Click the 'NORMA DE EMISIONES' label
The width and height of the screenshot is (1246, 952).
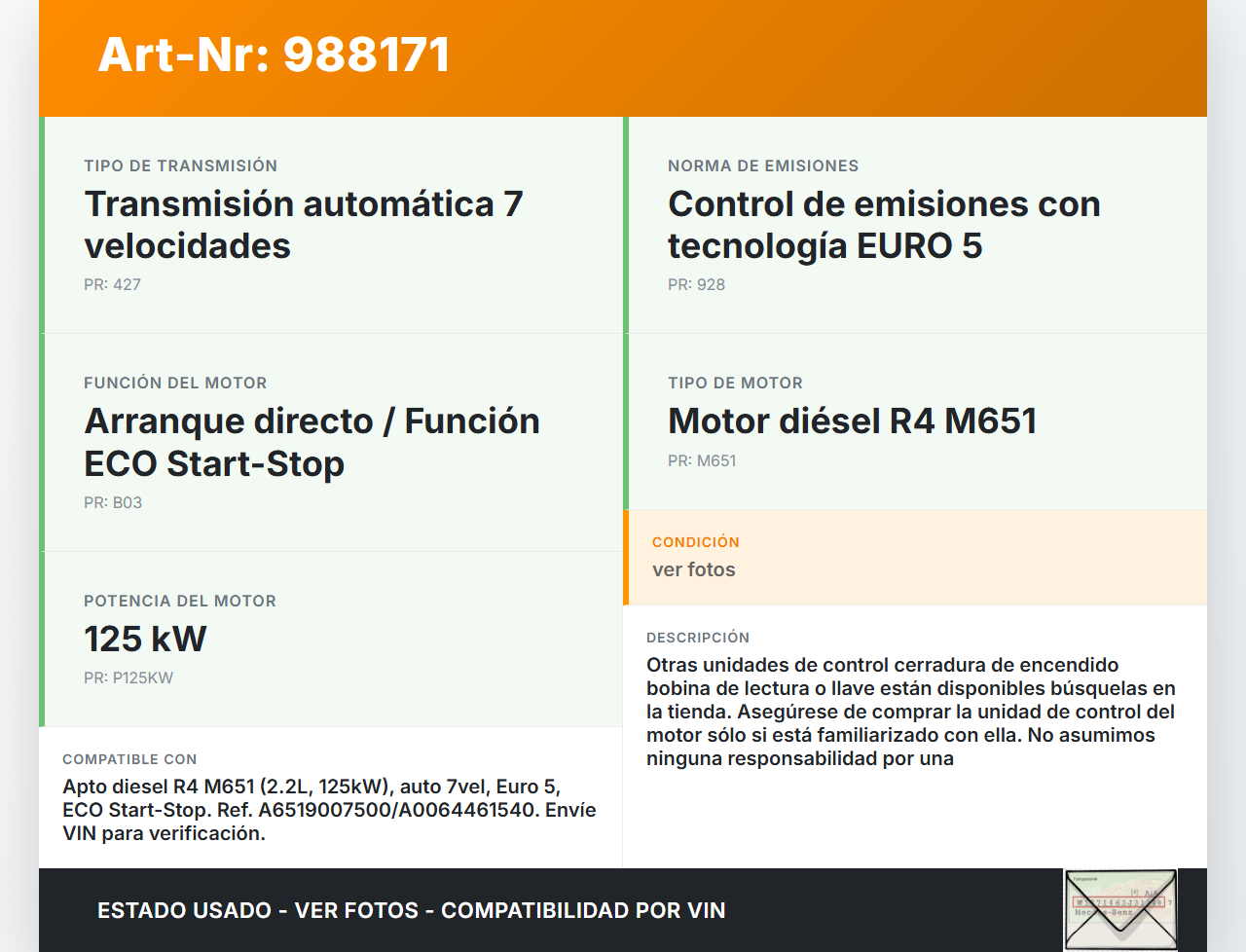pyautogui.click(x=763, y=165)
